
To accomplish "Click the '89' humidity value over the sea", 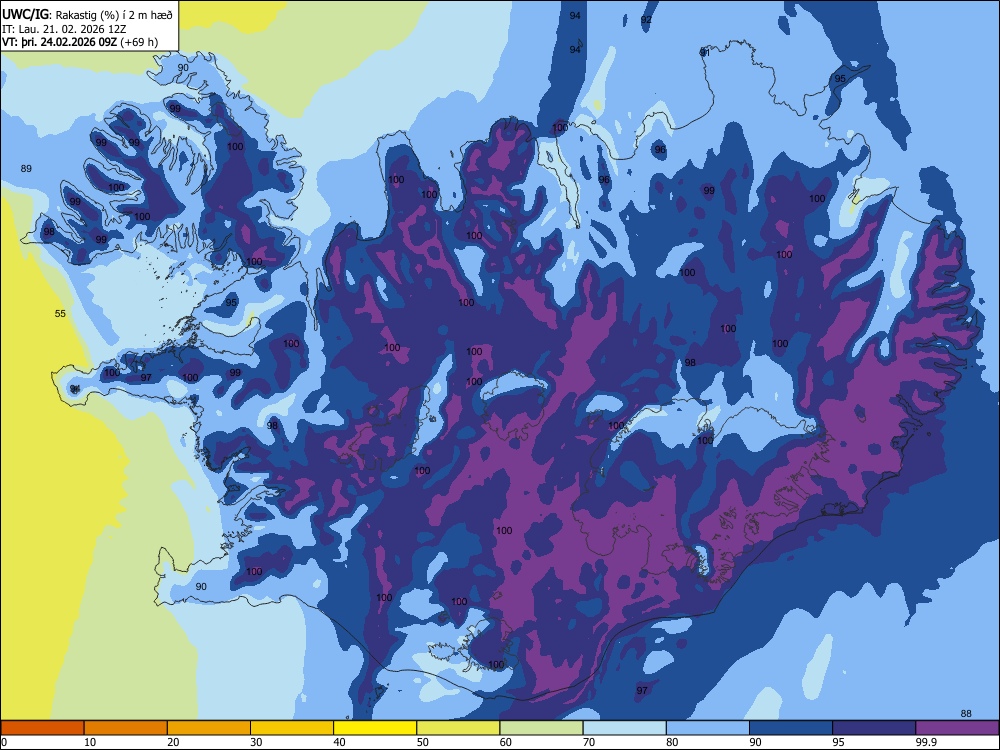I will (x=26, y=168).
